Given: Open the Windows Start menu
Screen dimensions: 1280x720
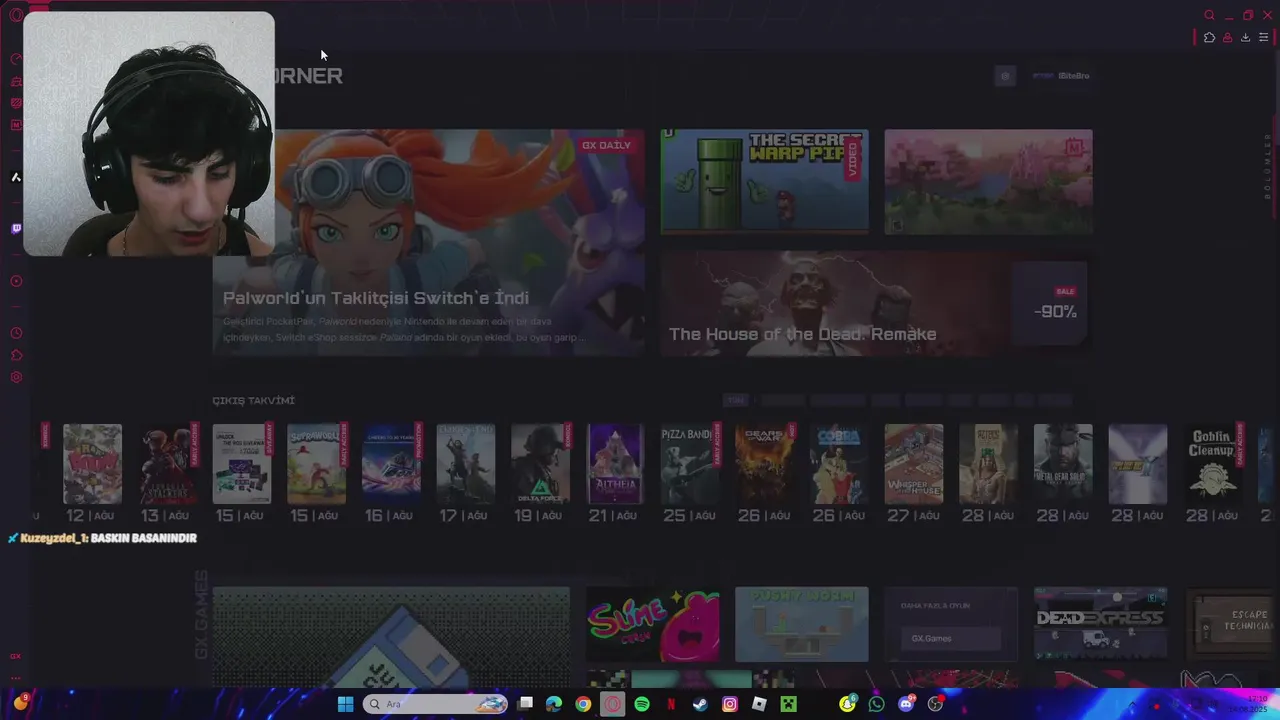Looking at the screenshot, I should coord(345,704).
